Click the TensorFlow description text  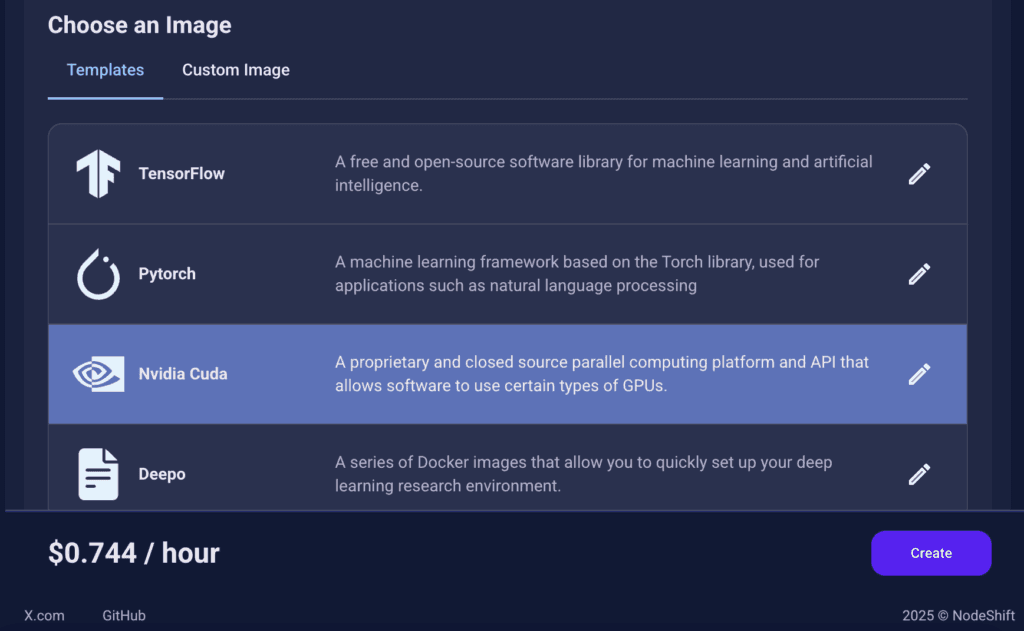click(x=603, y=174)
